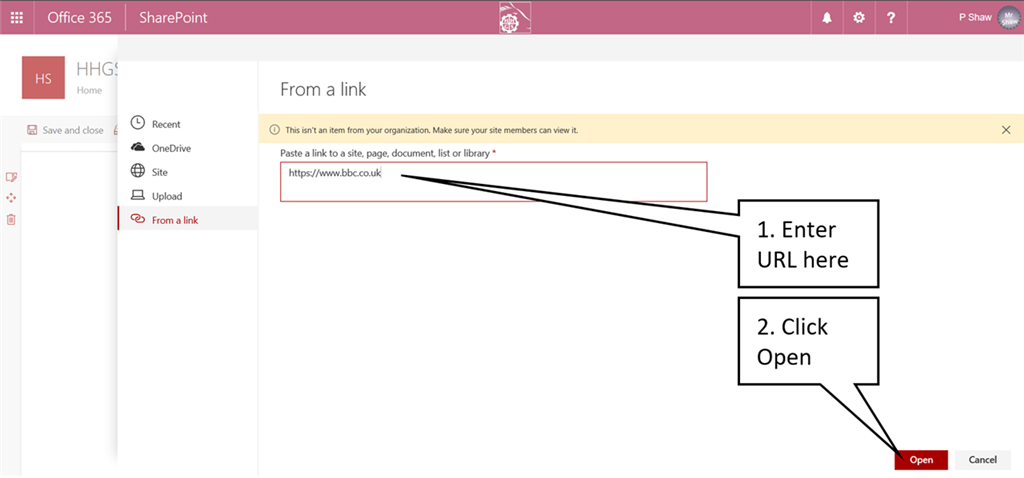Click the cloud icon next to OneDrive

pos(138,147)
